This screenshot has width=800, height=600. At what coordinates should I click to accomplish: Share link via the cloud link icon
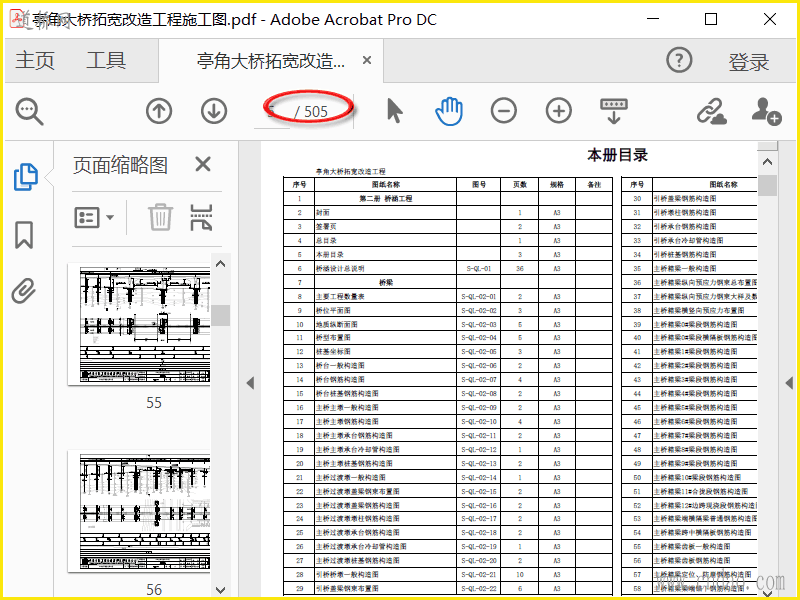[x=712, y=111]
